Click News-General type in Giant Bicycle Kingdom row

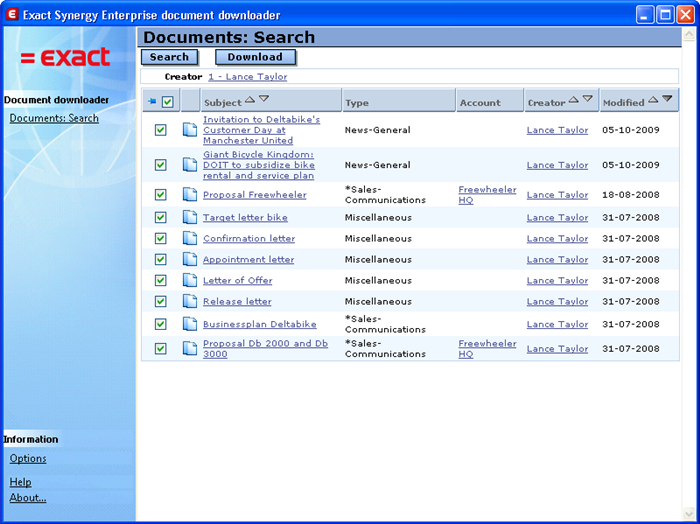point(377,165)
